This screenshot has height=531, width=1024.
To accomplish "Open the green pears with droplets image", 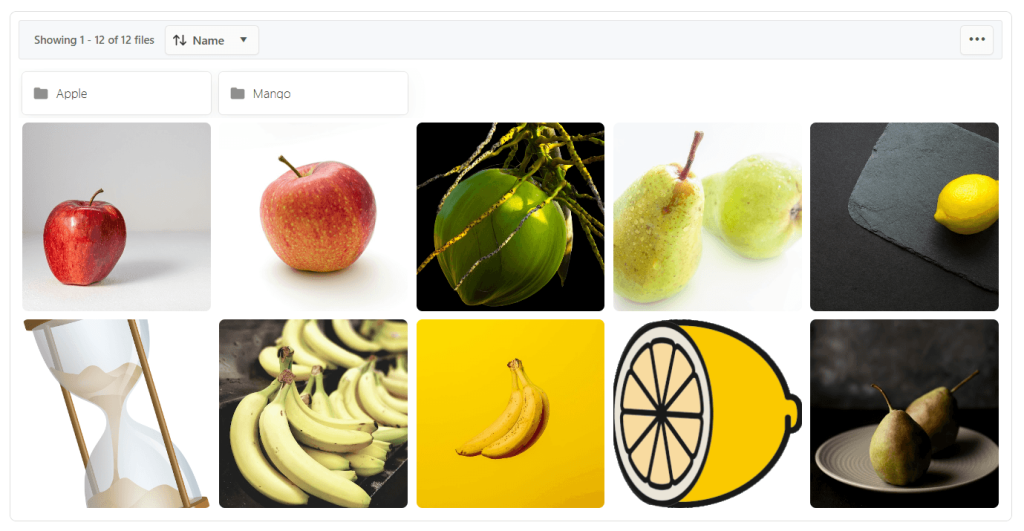I will [x=707, y=217].
